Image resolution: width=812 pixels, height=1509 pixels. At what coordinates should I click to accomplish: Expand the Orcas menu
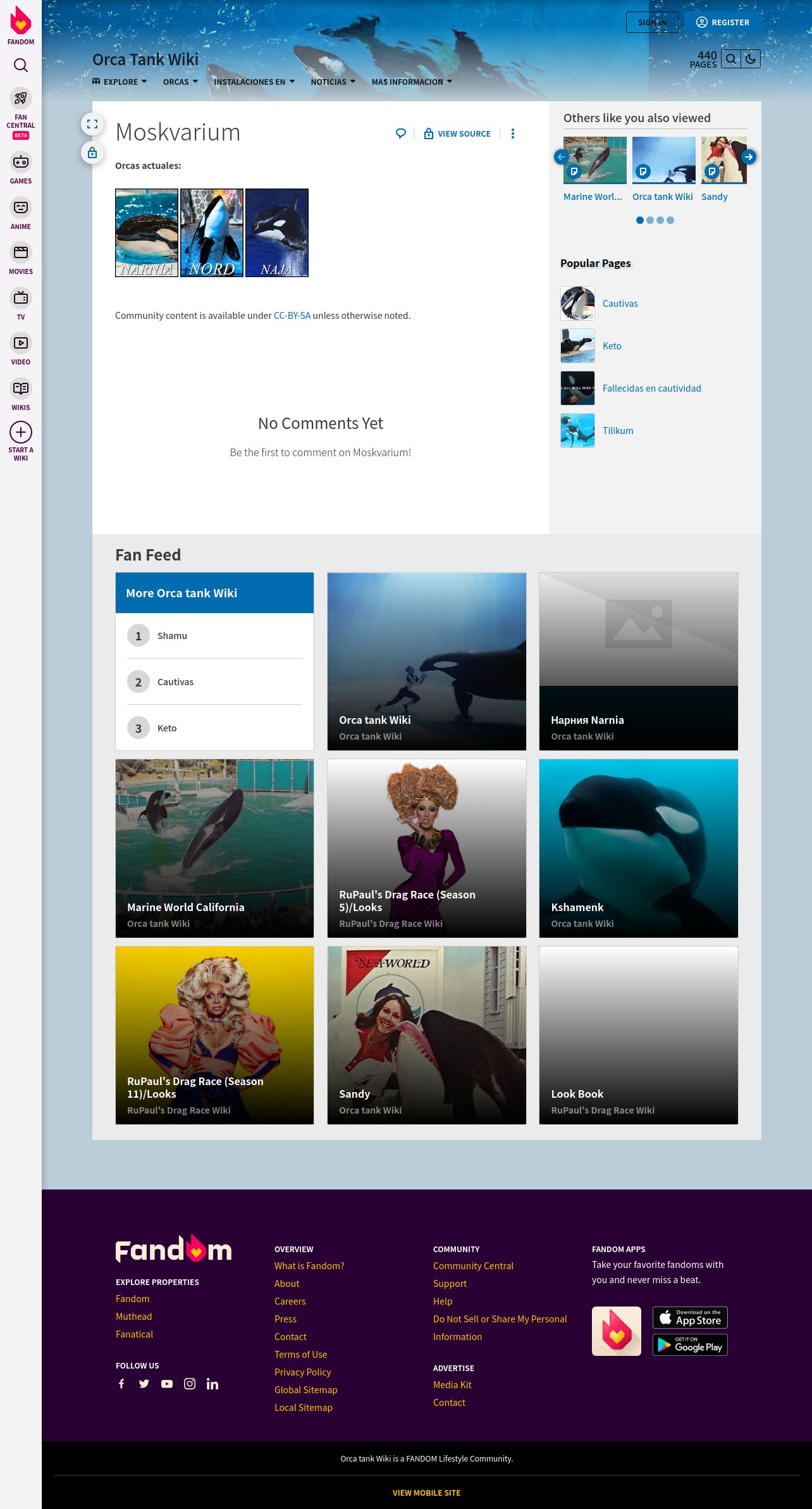[180, 82]
